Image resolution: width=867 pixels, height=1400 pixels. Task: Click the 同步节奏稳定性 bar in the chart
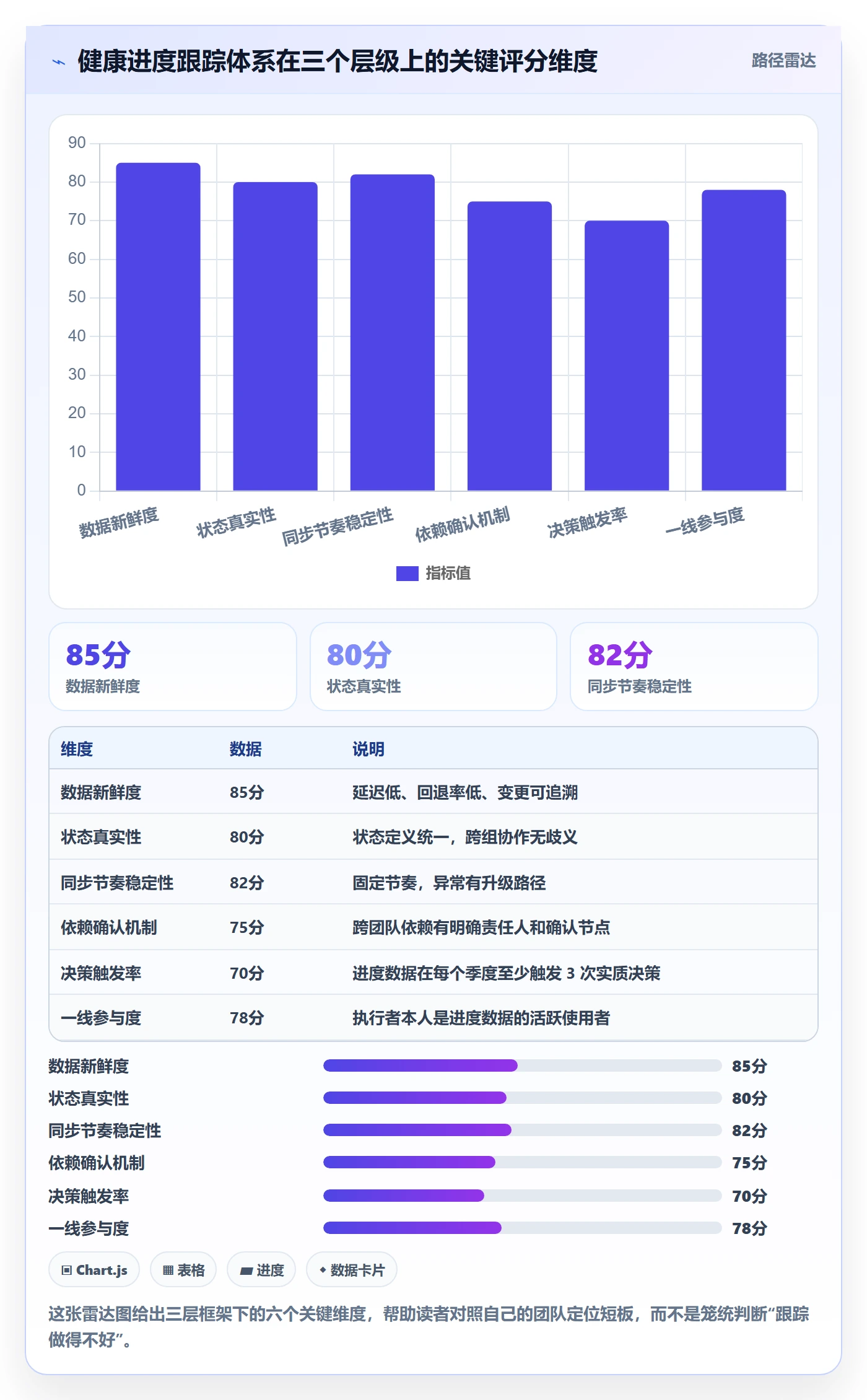pos(393,333)
